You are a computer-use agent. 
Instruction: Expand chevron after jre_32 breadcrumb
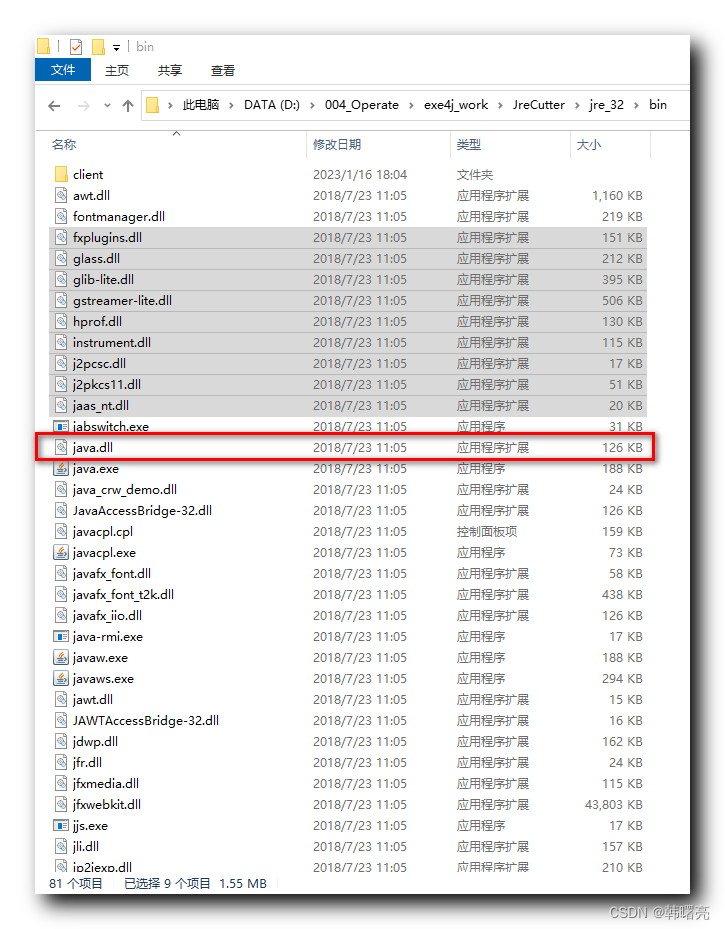(x=636, y=105)
